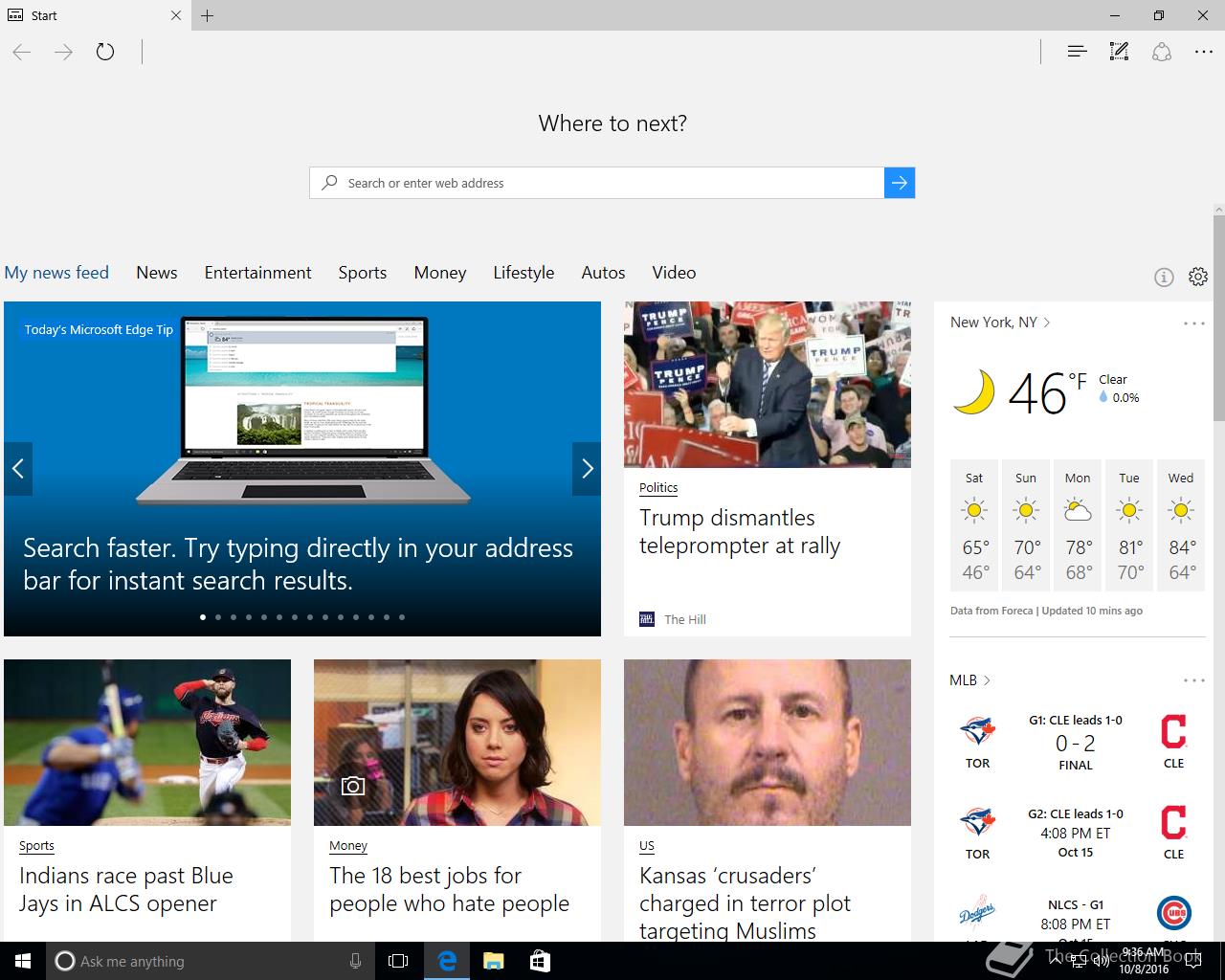1225x980 pixels.
Task: Click the US category label
Action: point(647,845)
